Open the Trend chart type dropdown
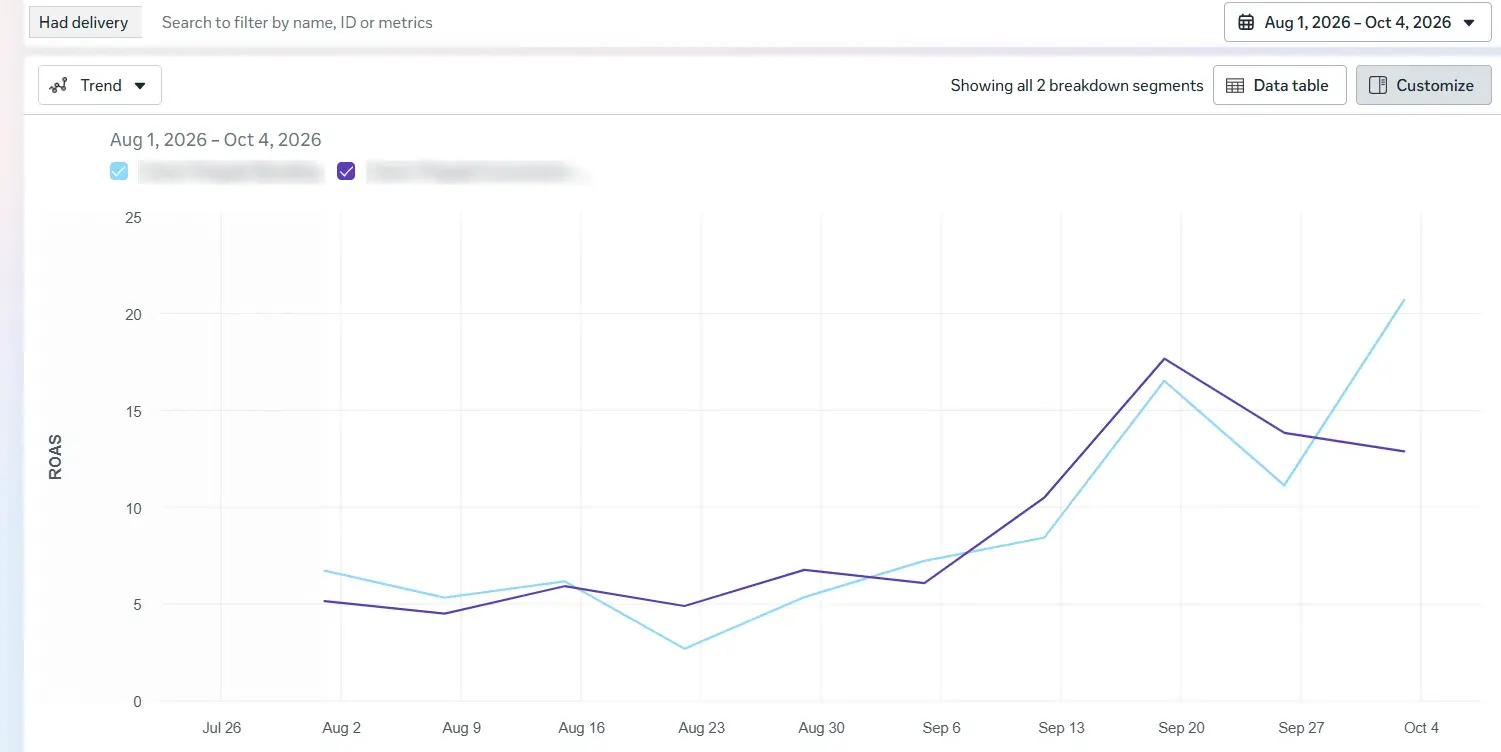The width and height of the screenshot is (1501, 752). [x=100, y=85]
